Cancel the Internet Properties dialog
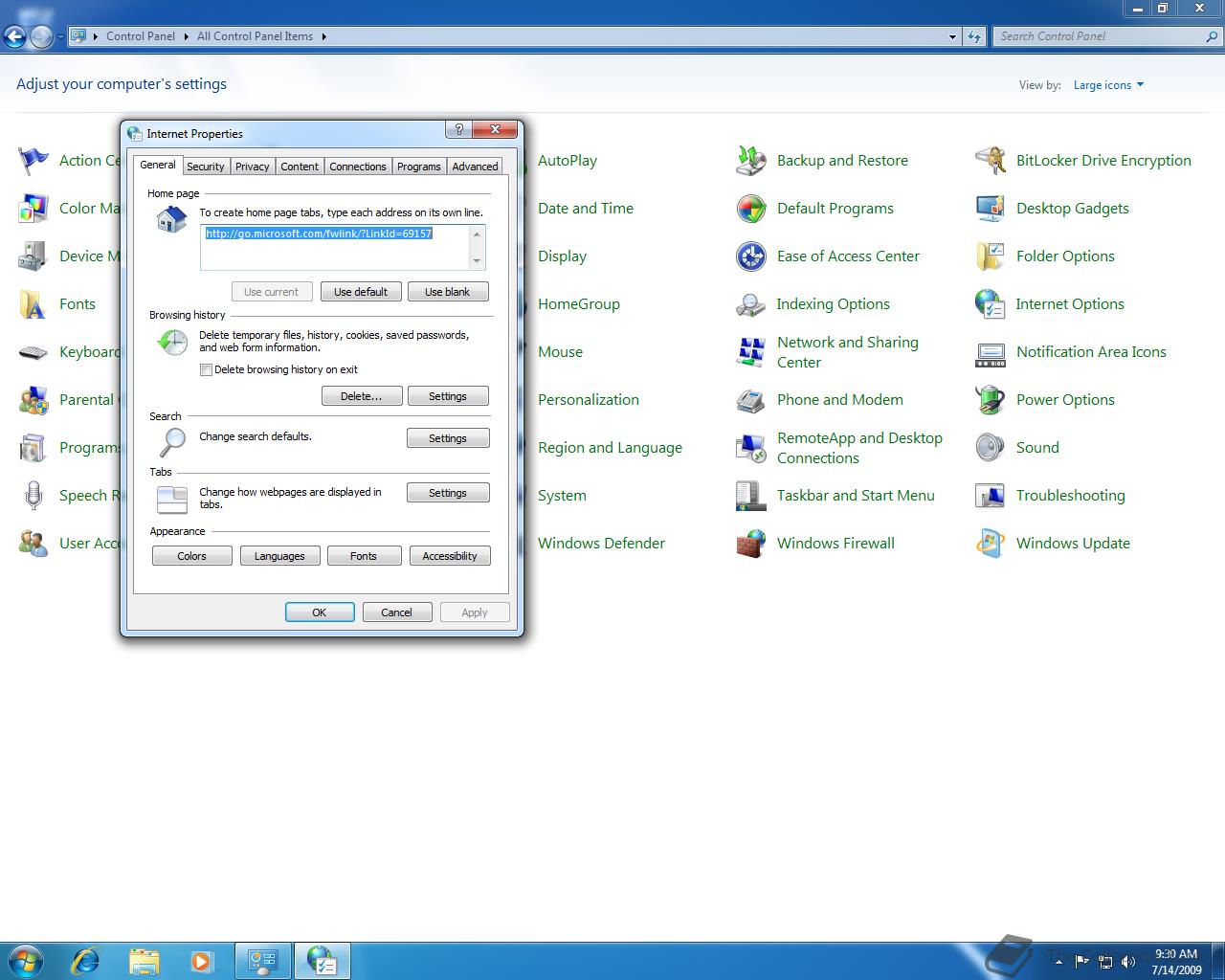 (396, 612)
